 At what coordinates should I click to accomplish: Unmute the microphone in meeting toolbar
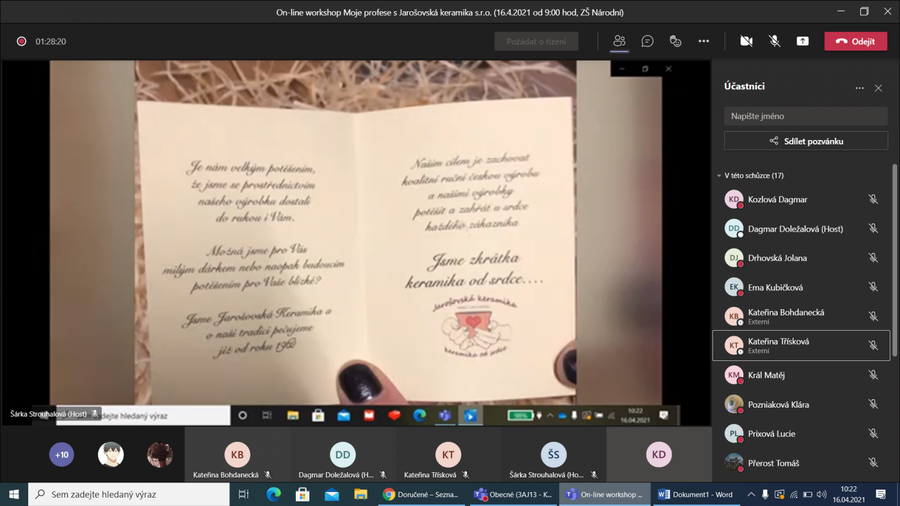774,41
